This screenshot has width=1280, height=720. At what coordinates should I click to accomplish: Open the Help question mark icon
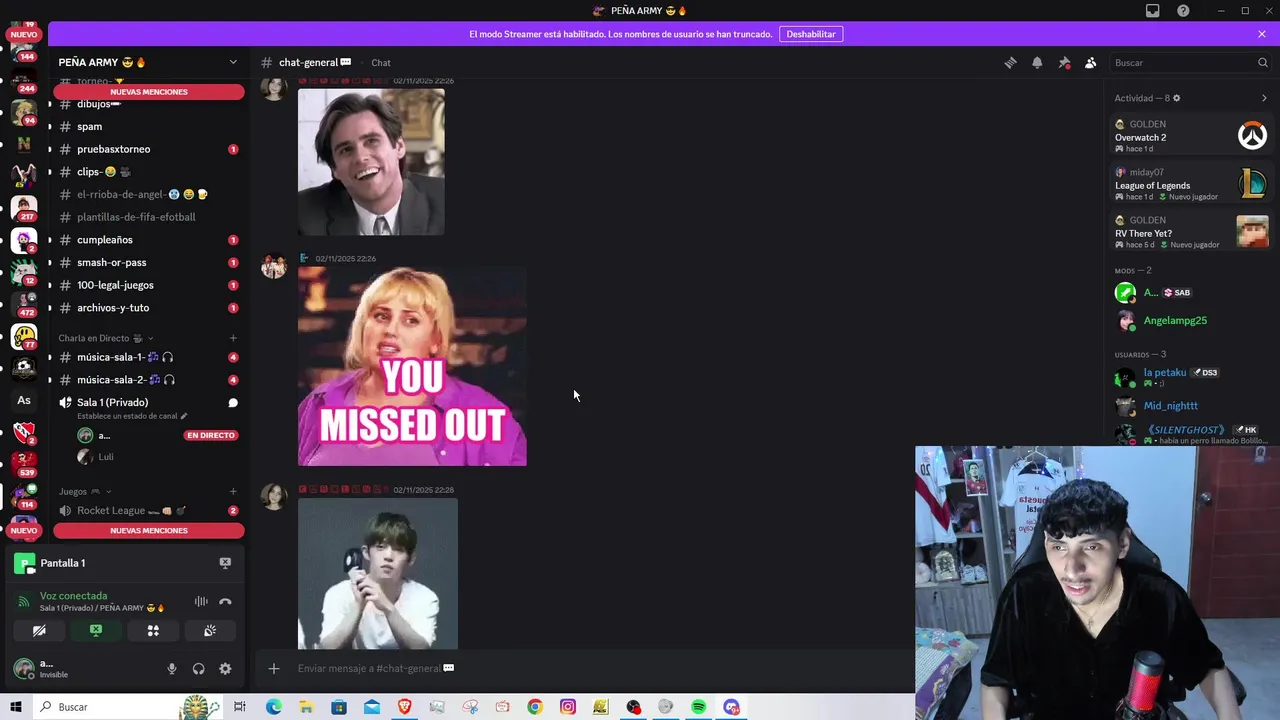(x=1183, y=11)
